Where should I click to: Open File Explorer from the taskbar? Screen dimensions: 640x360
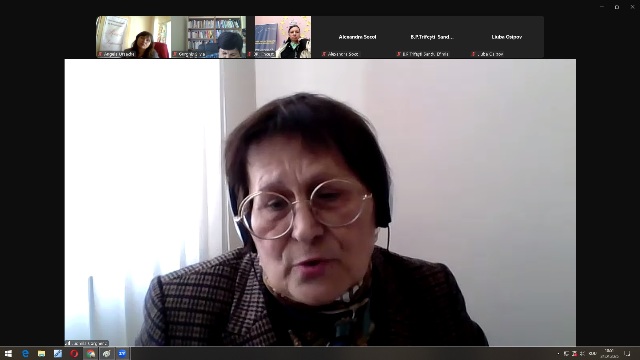click(42, 353)
